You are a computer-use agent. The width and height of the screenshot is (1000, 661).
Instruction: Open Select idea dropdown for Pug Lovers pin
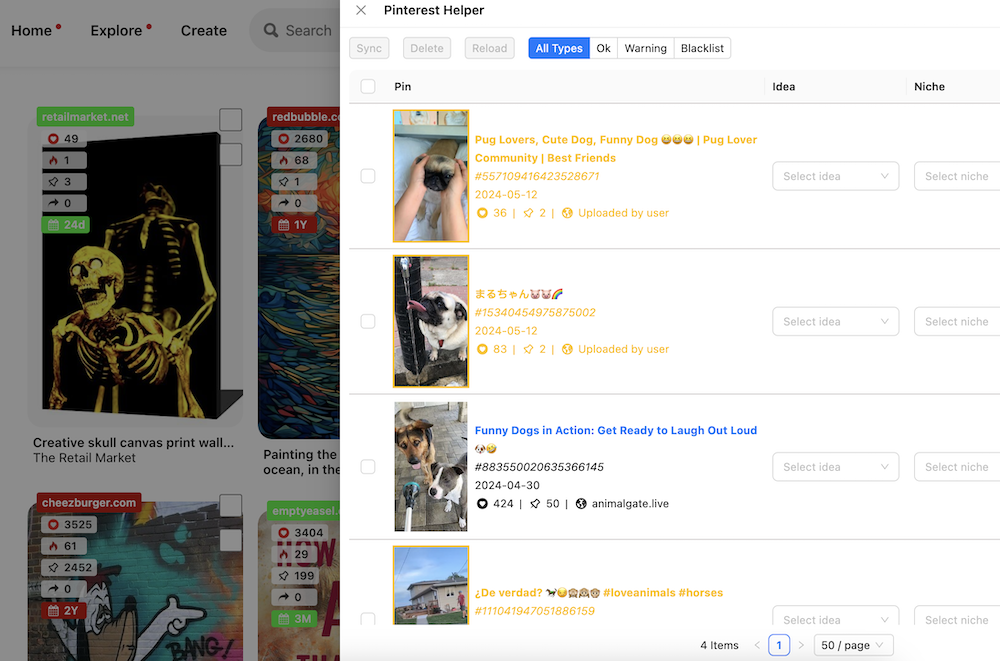click(835, 176)
